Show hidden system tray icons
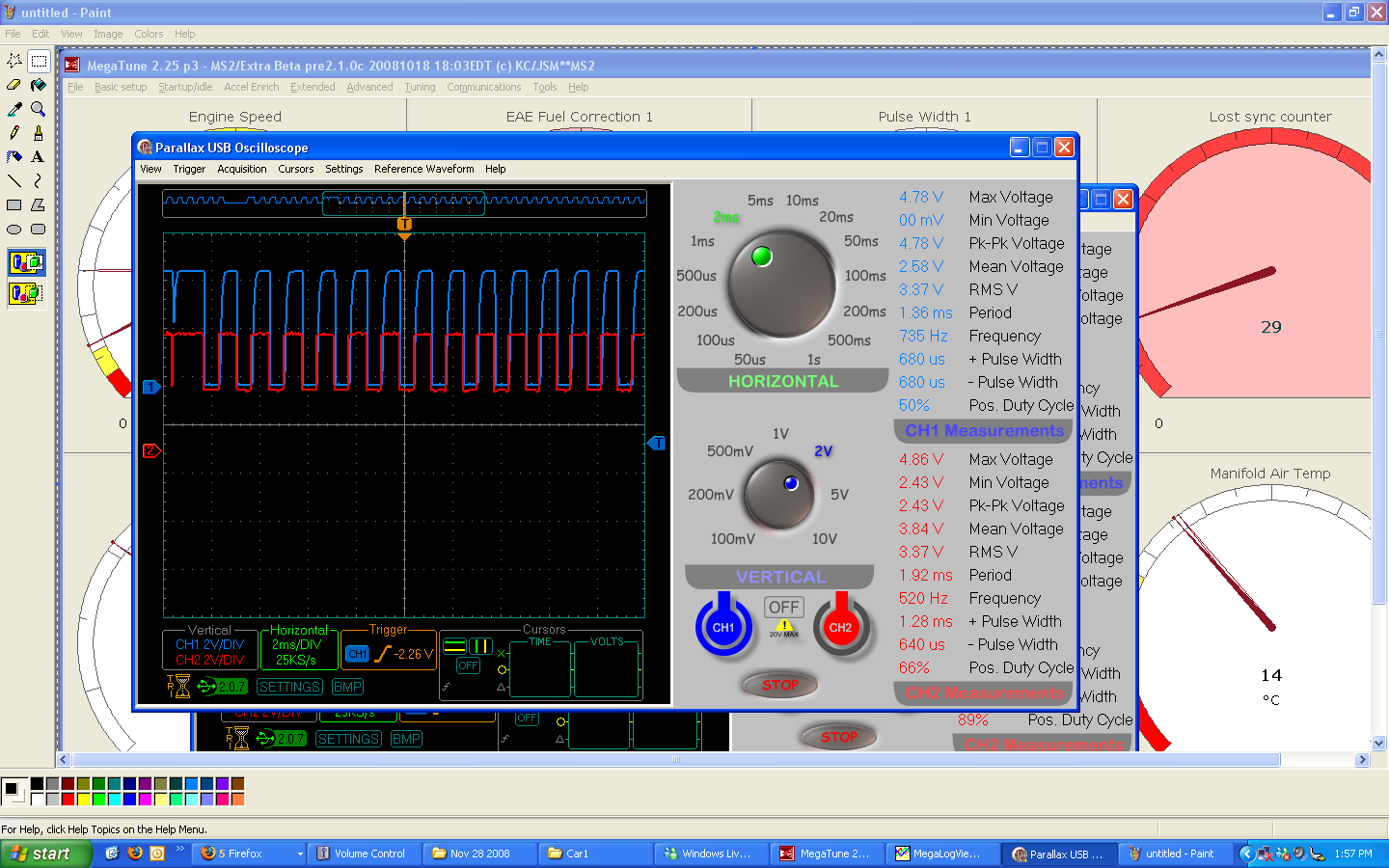Image resolution: width=1389 pixels, height=868 pixels. [1246, 854]
